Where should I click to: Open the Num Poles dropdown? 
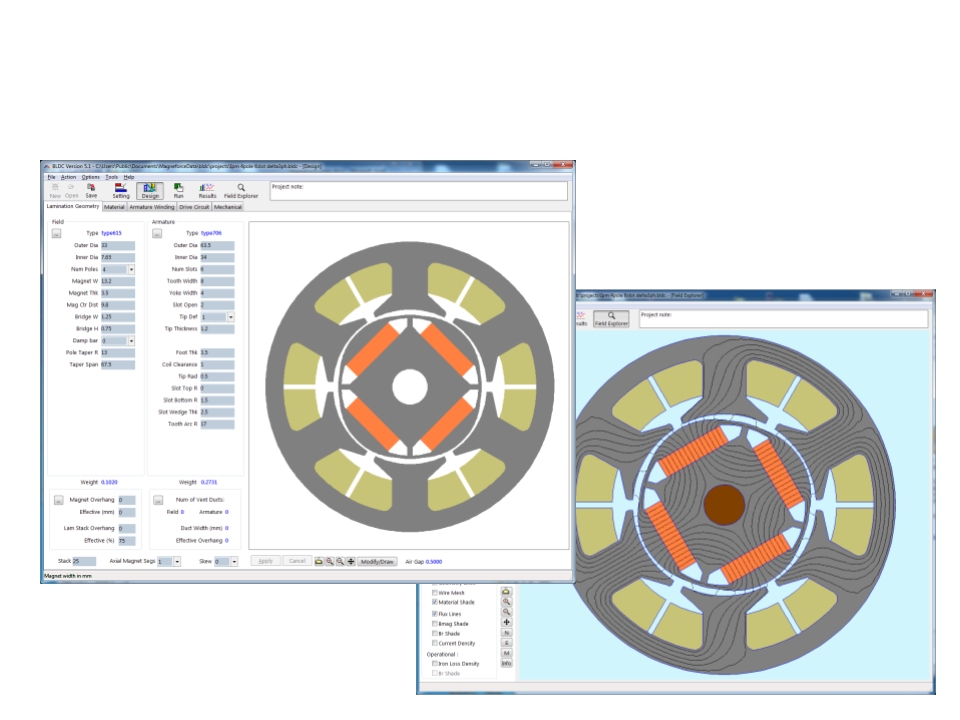tap(131, 269)
